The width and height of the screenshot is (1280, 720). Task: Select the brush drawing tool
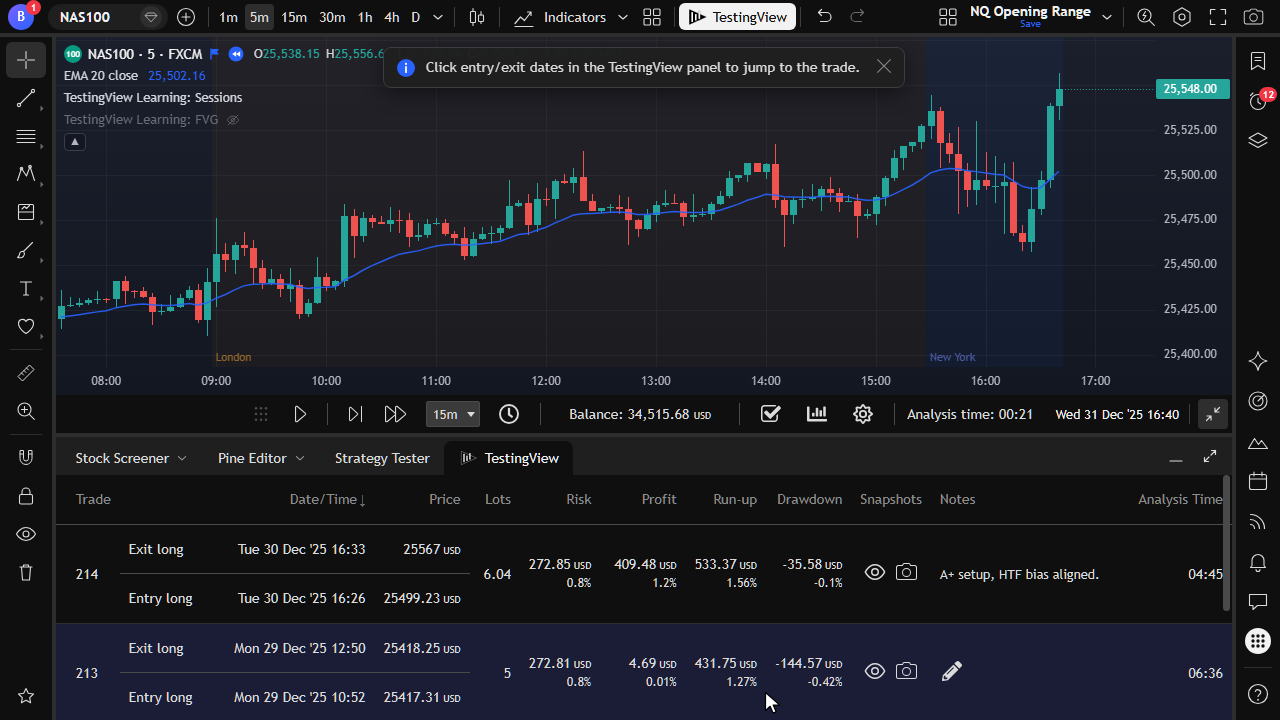point(26,250)
